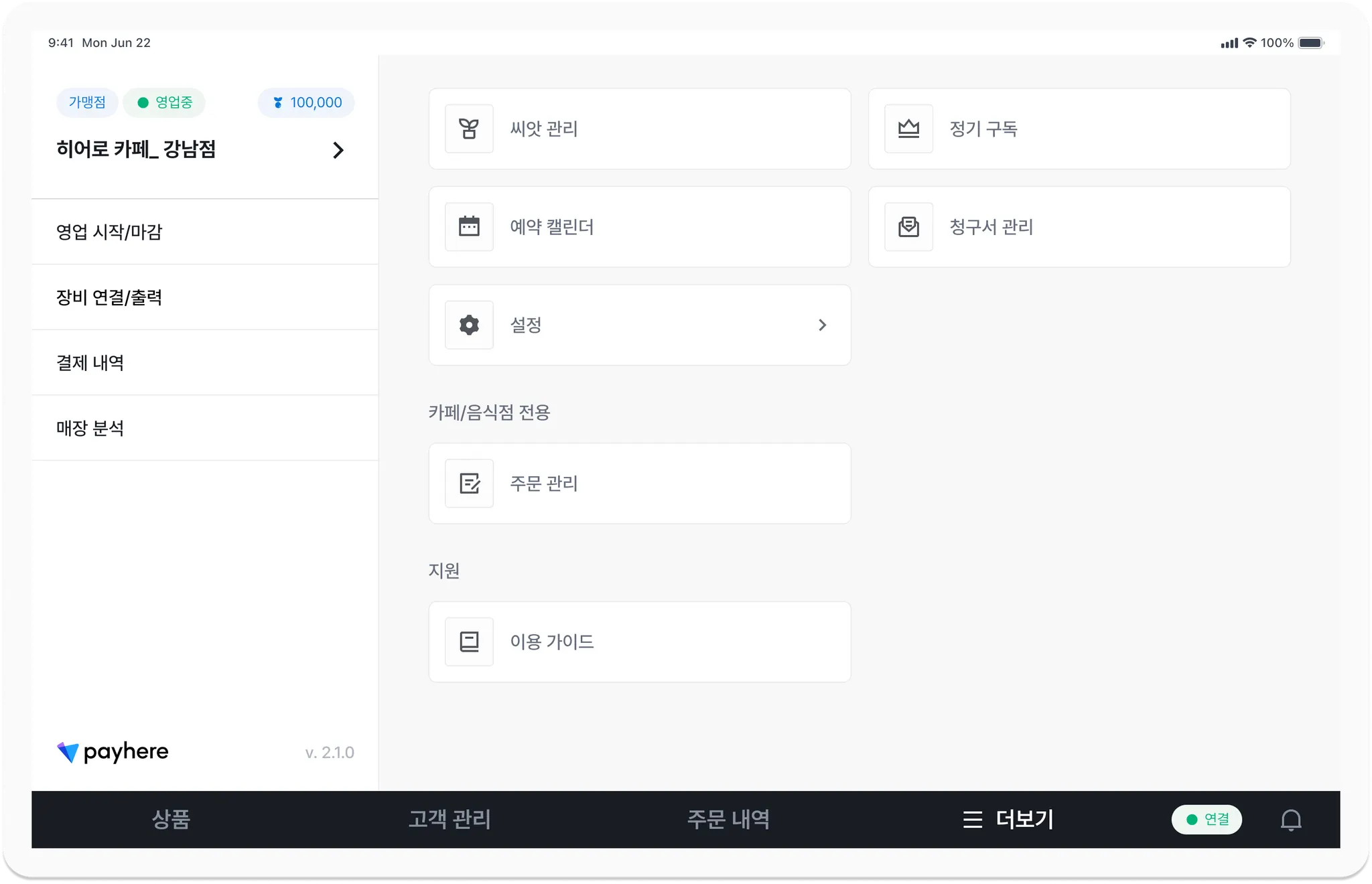The image size is (1372, 884).
Task: Click the envelope icon for 청구서 관리
Action: 908,227
